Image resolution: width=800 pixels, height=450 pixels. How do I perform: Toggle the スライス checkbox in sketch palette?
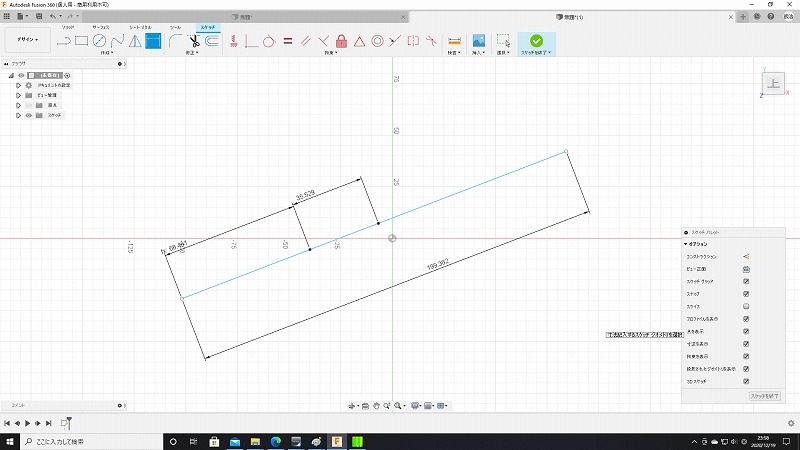click(746, 306)
